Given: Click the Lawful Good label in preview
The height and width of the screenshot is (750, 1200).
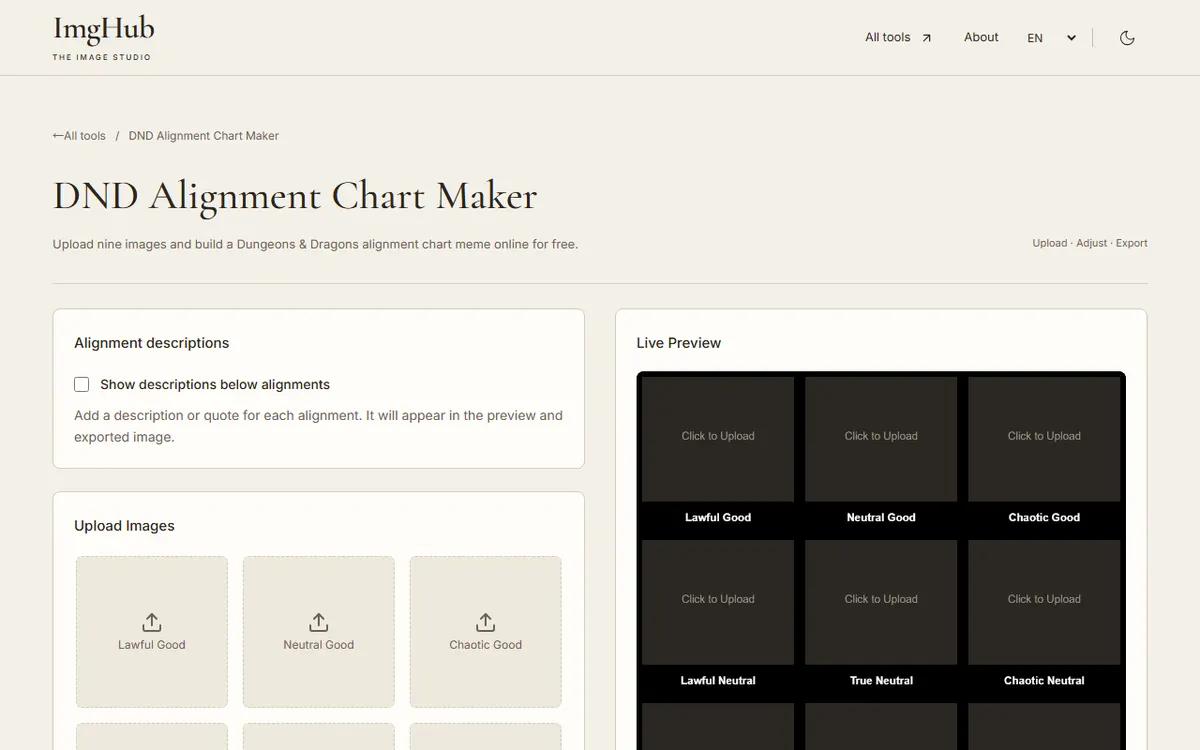Looking at the screenshot, I should click(718, 517).
